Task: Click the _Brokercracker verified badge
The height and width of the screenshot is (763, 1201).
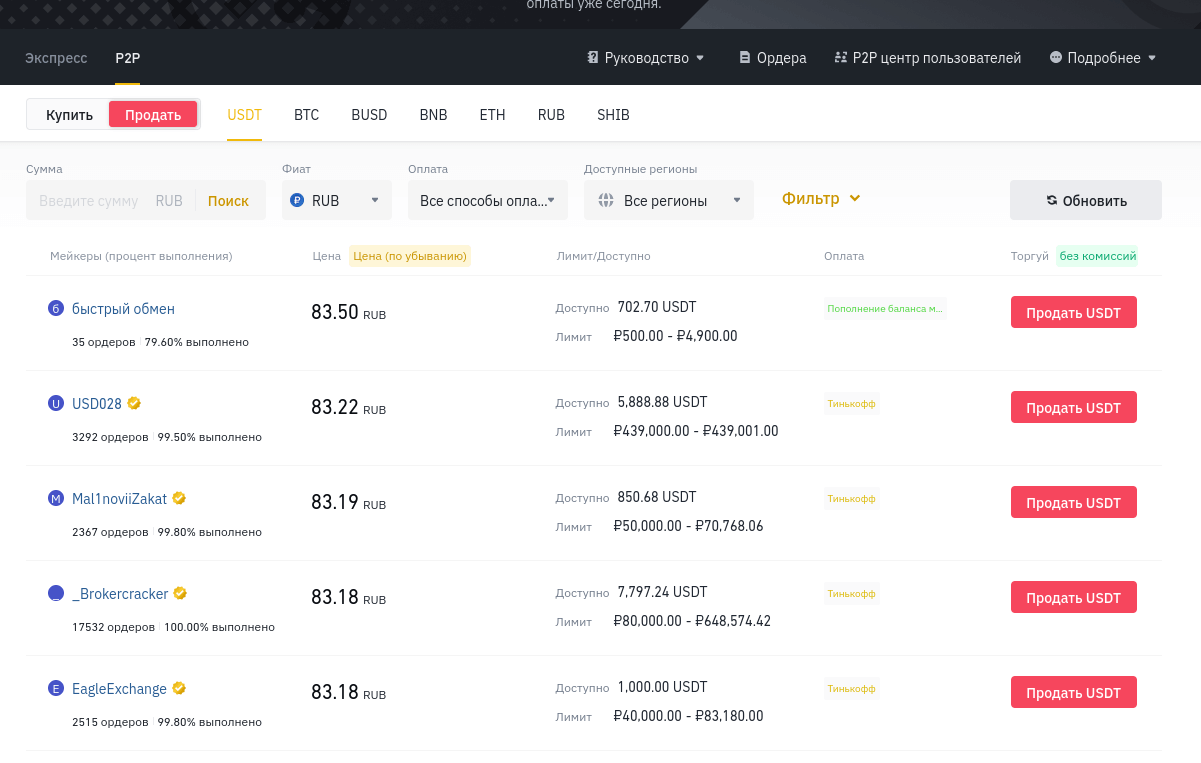Action: [180, 593]
